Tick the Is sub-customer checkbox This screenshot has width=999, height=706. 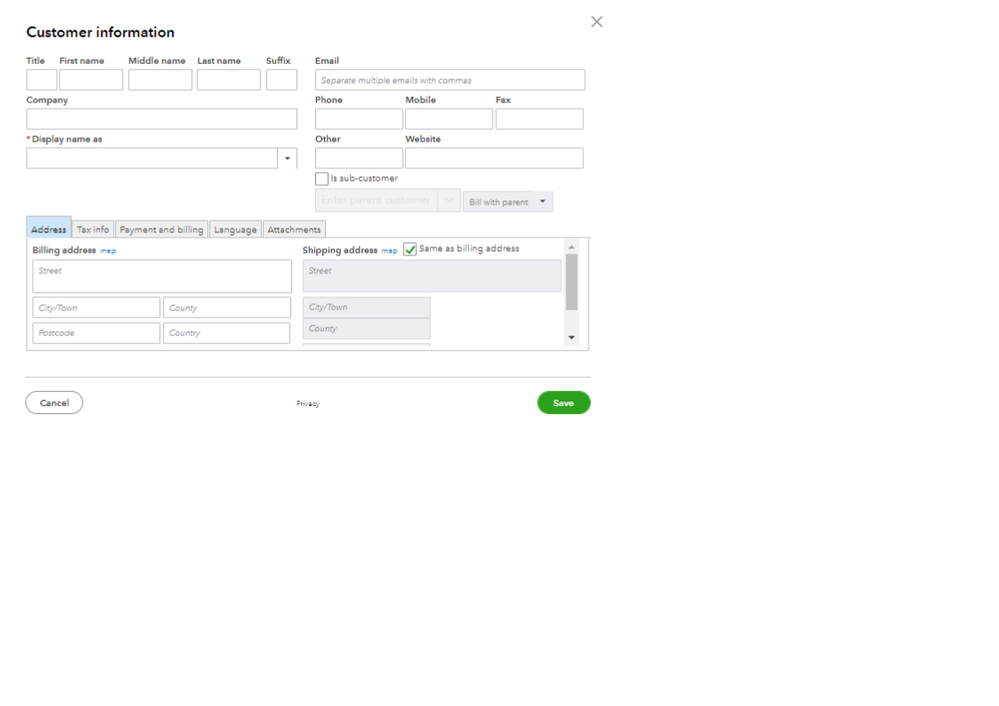[321, 178]
